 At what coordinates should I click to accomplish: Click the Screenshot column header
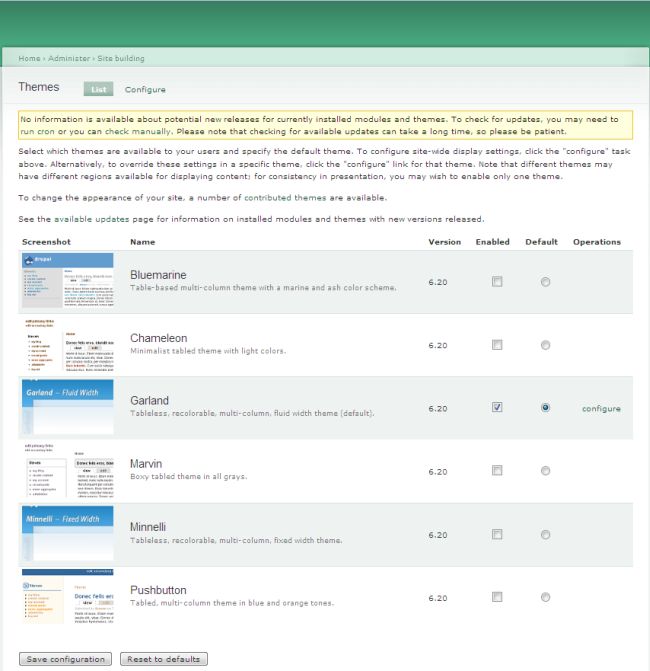tap(46, 242)
